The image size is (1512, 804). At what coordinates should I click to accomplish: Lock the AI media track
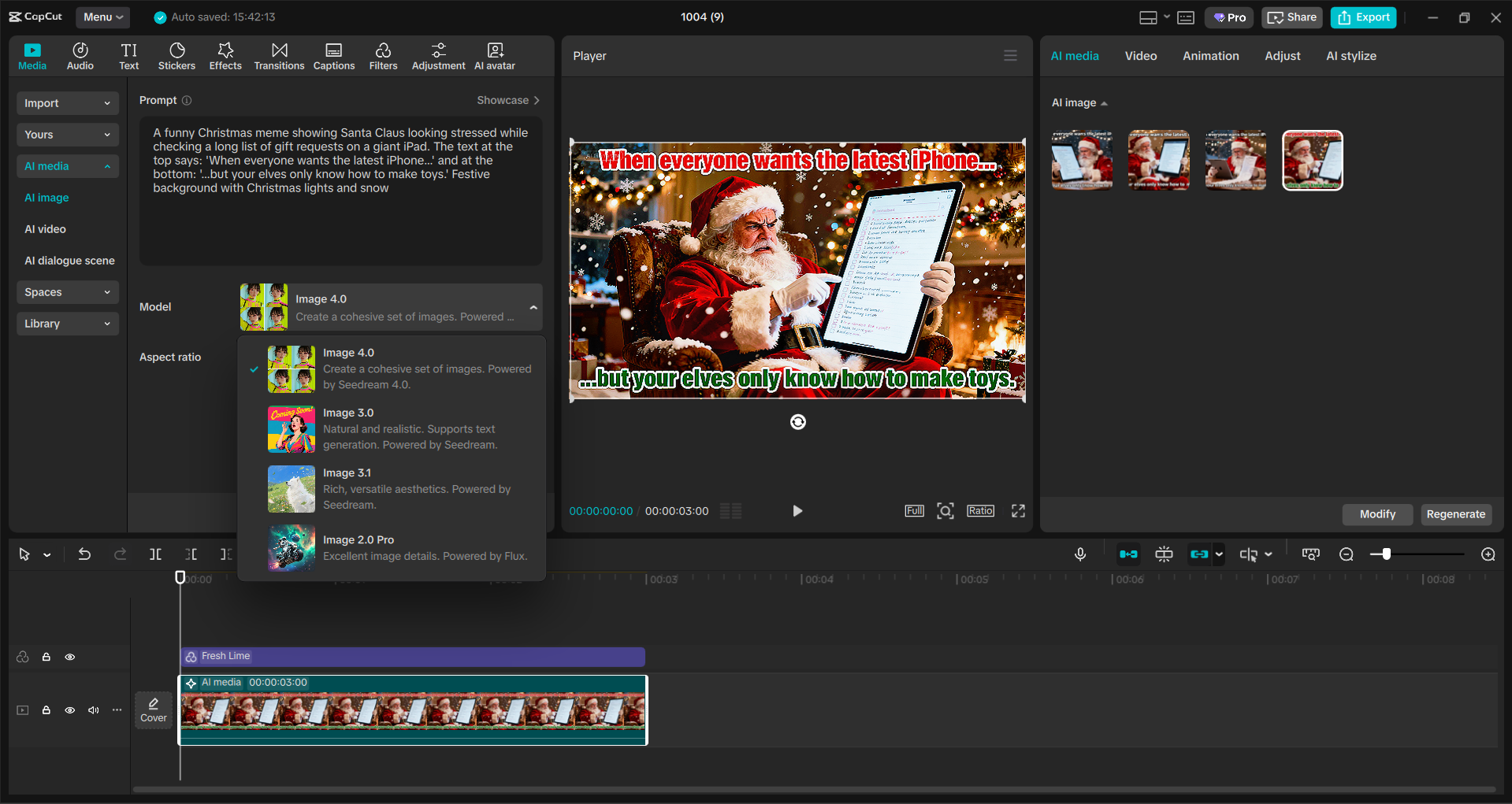(x=46, y=710)
